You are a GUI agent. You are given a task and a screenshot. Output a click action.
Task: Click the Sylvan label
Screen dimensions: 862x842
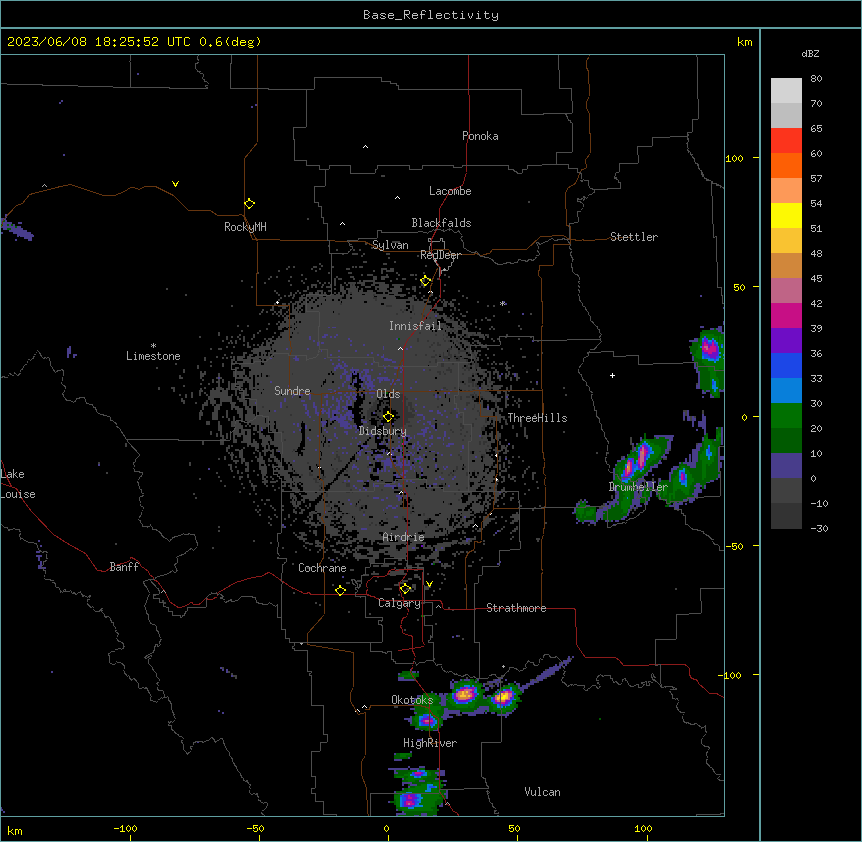[x=390, y=245]
